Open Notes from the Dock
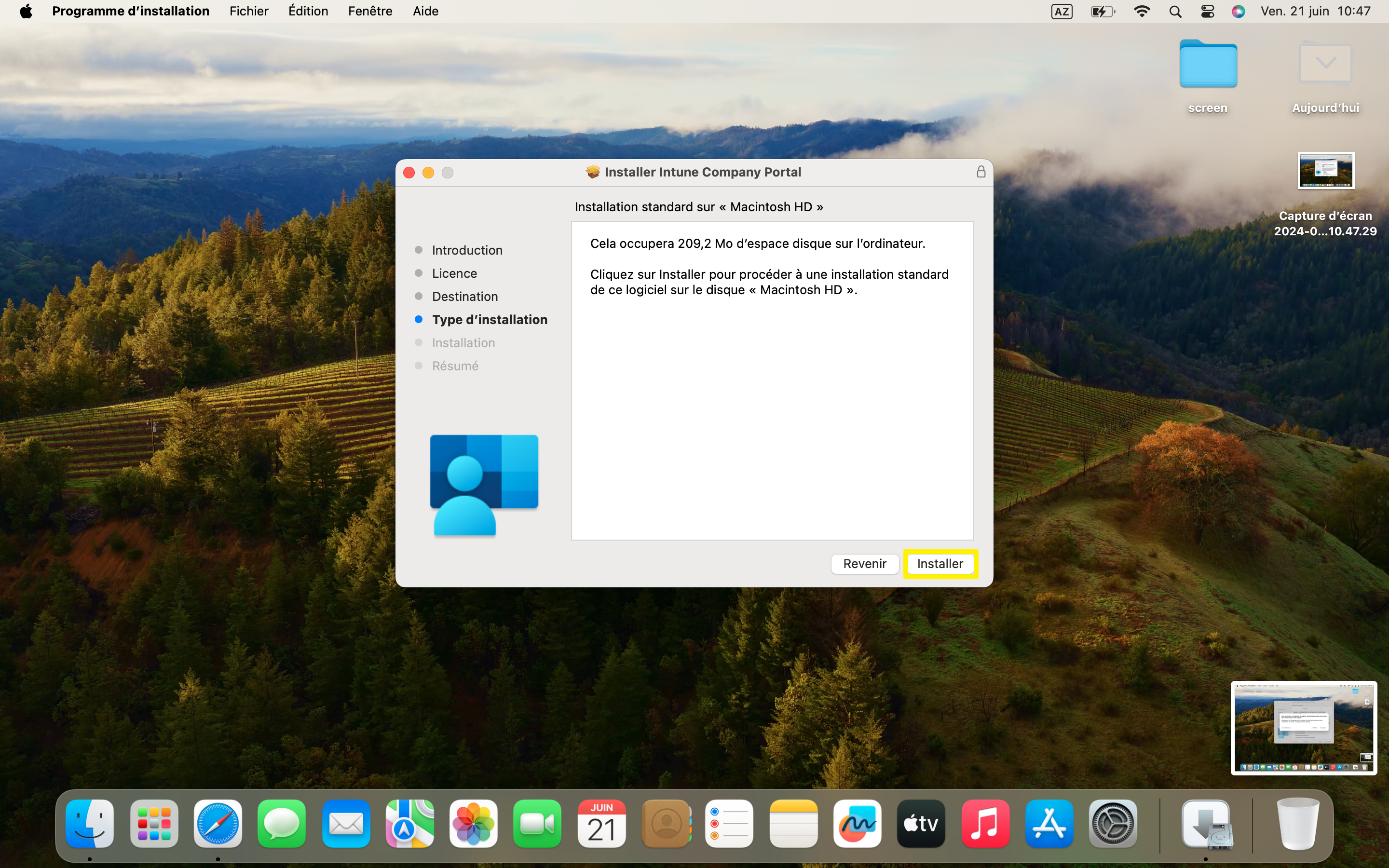The width and height of the screenshot is (1389, 868). coord(794,823)
